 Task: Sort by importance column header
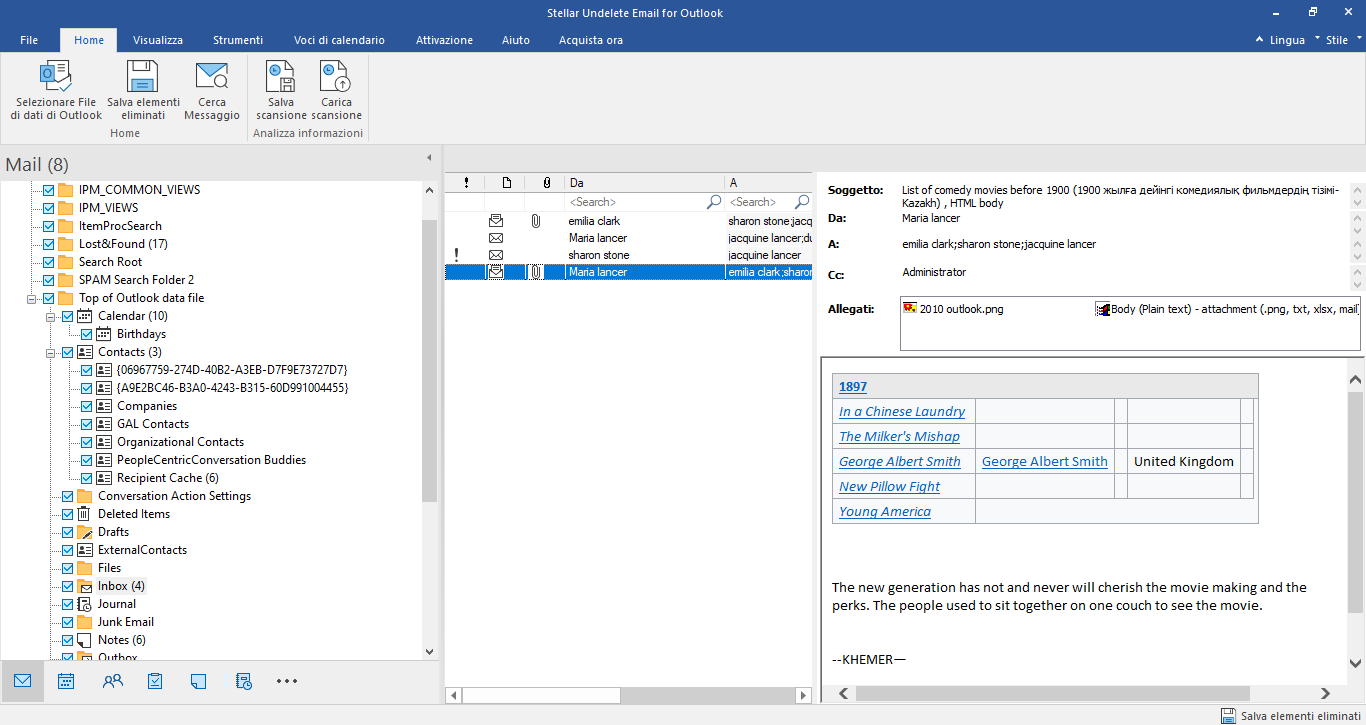click(x=465, y=183)
